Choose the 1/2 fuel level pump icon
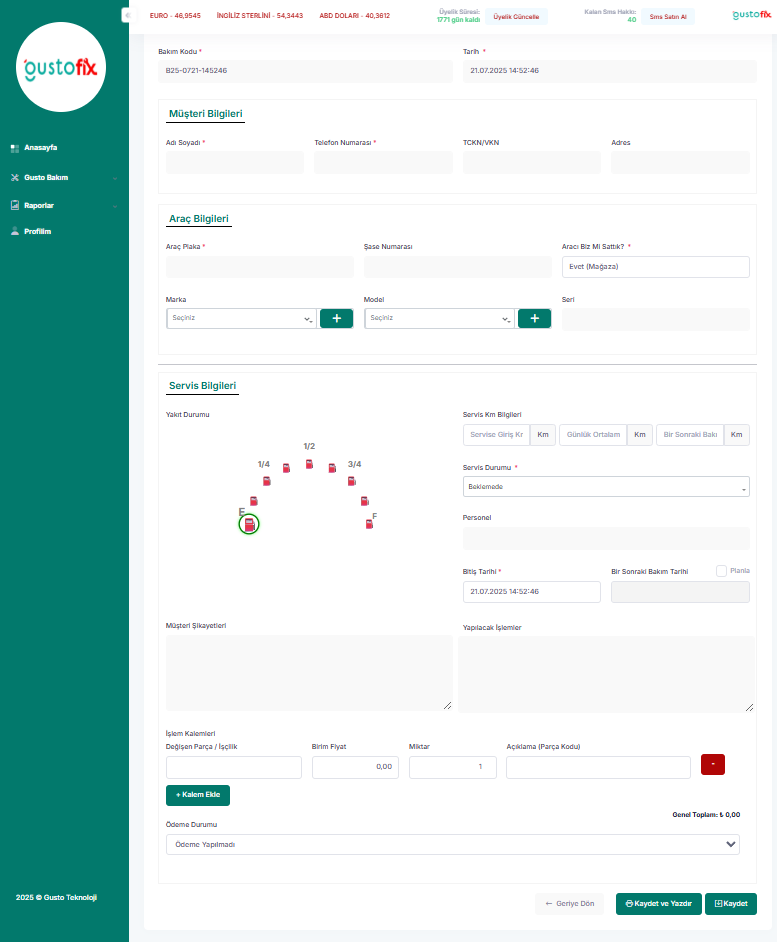The width and height of the screenshot is (777, 942). [309, 464]
